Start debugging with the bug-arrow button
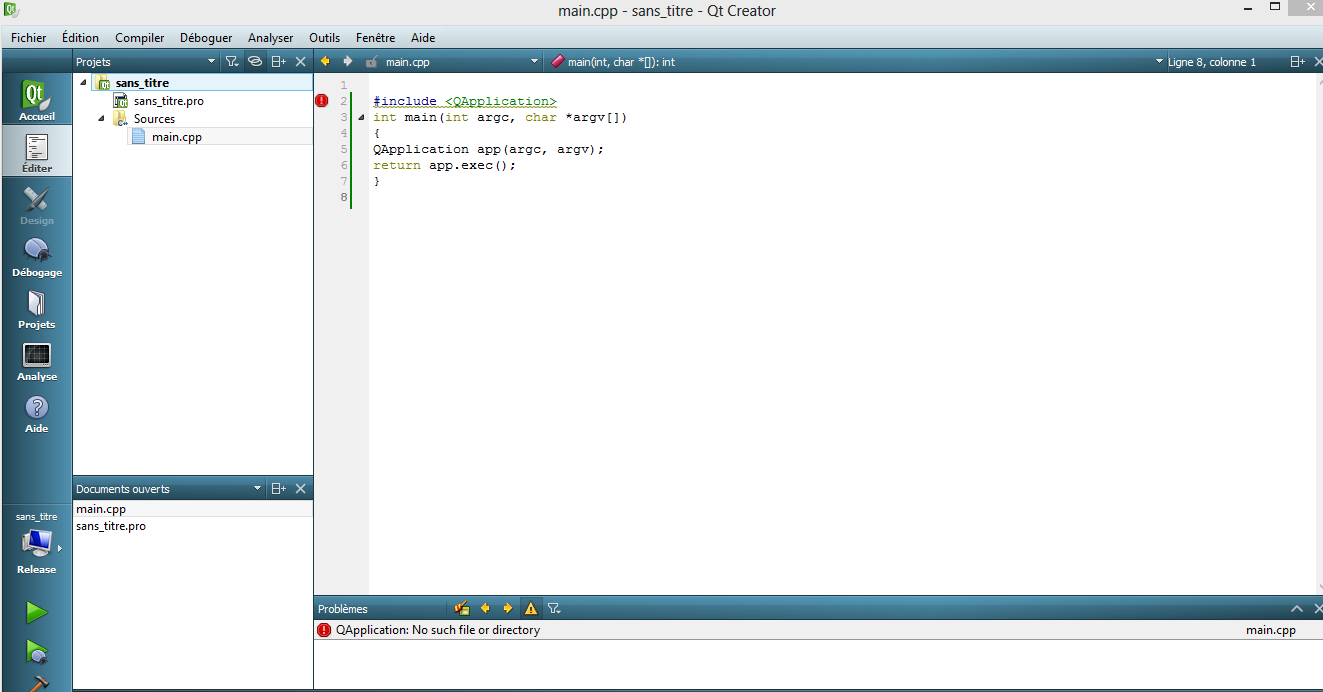Viewport: 1323px width, 692px height. tap(36, 652)
